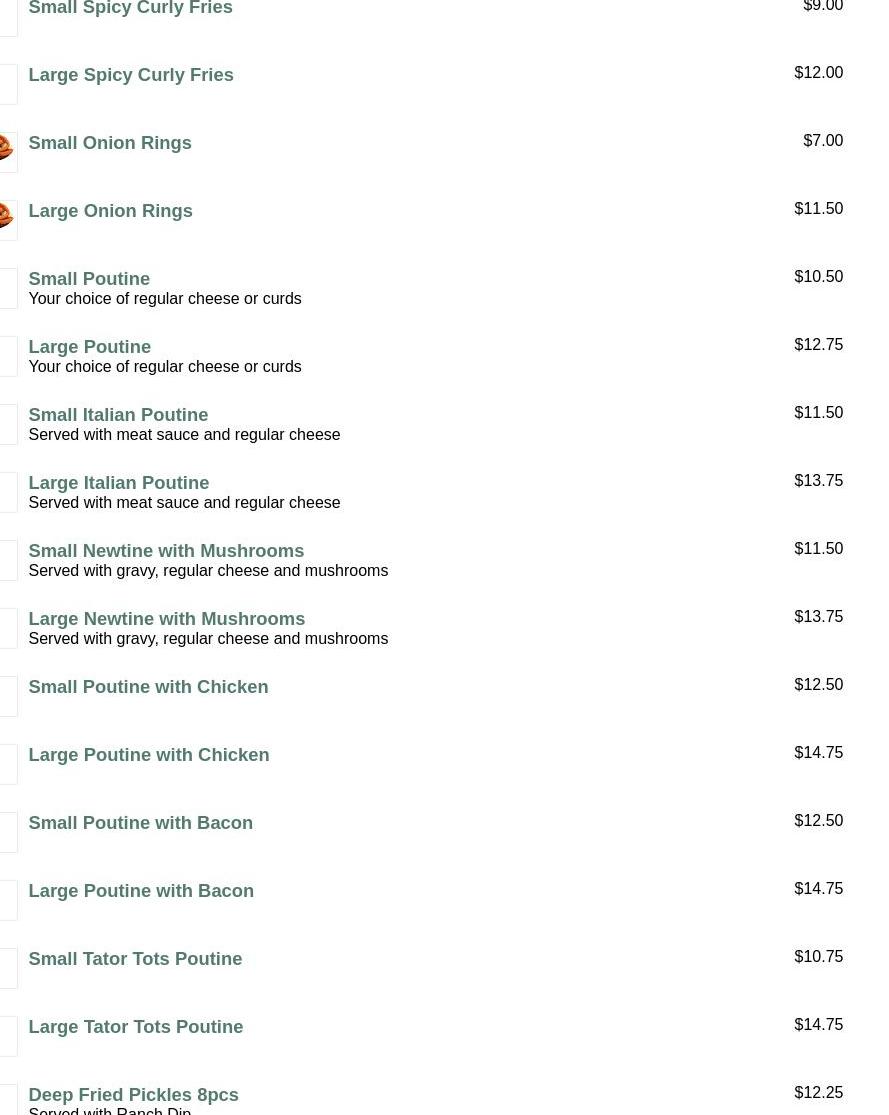Select the Small Spicy Curly Fries item
This screenshot has height=1115, width=889.
coord(130,8)
